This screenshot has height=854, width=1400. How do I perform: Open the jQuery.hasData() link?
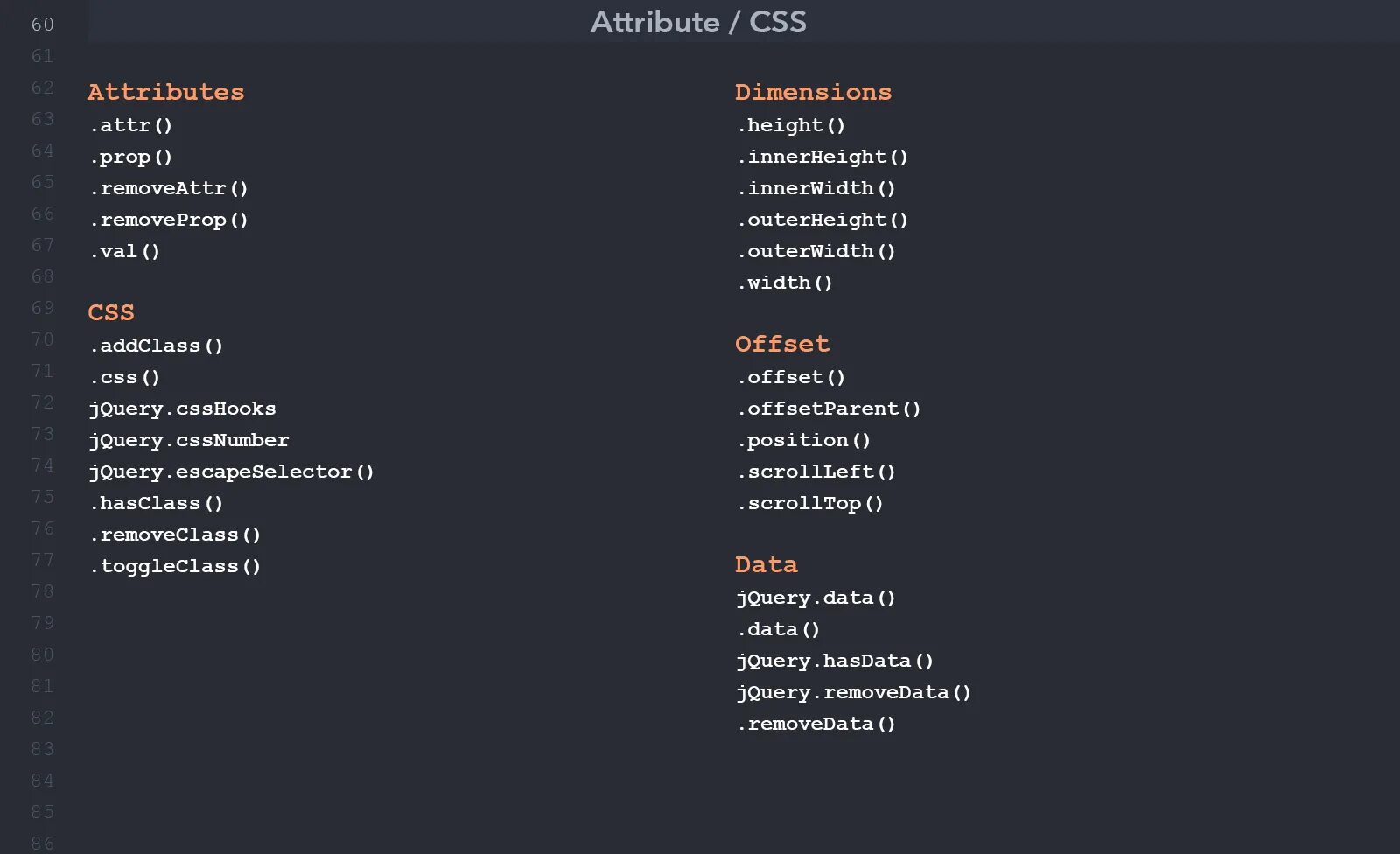[x=835, y=661]
